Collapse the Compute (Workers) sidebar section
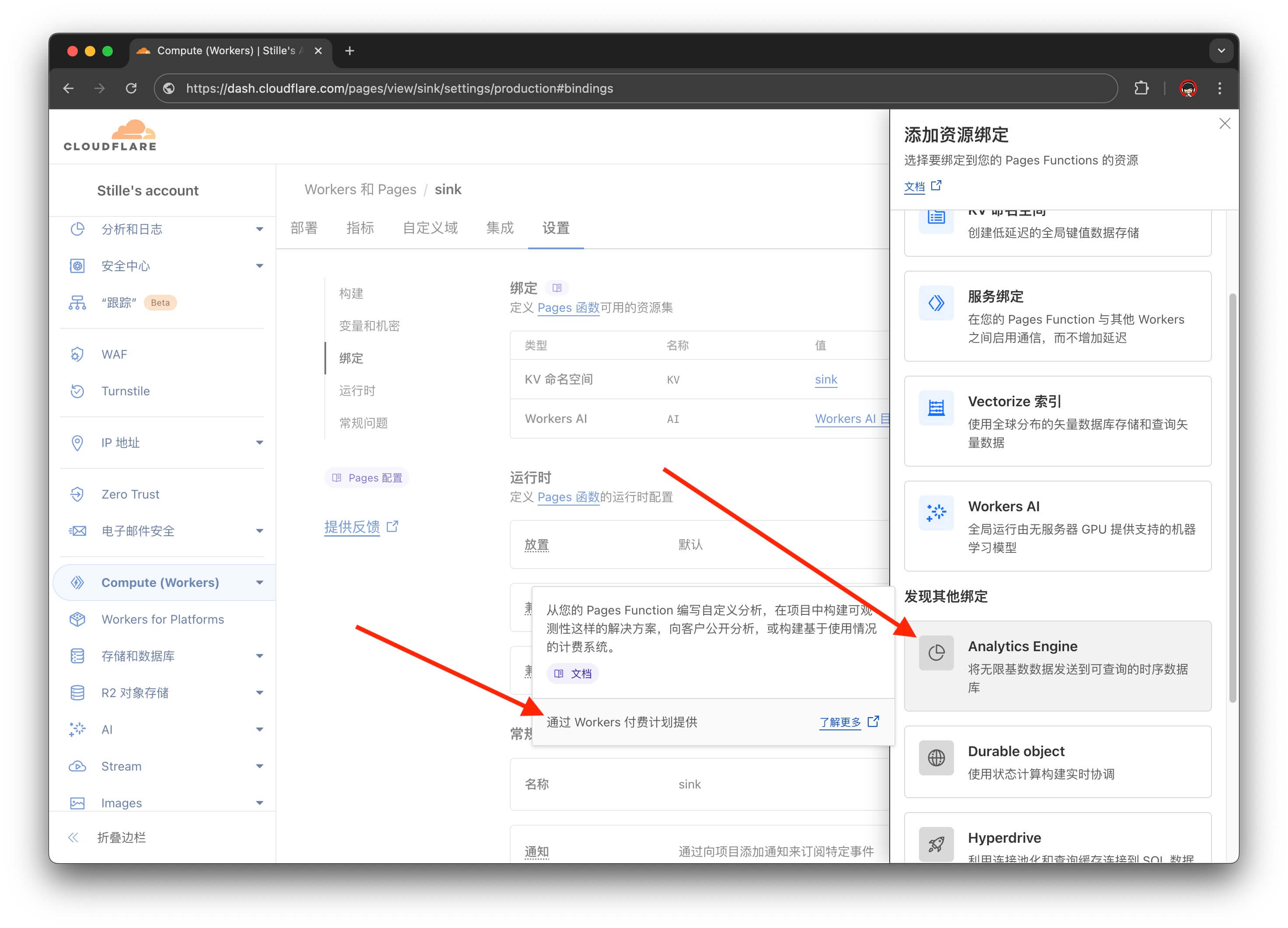 (260, 583)
